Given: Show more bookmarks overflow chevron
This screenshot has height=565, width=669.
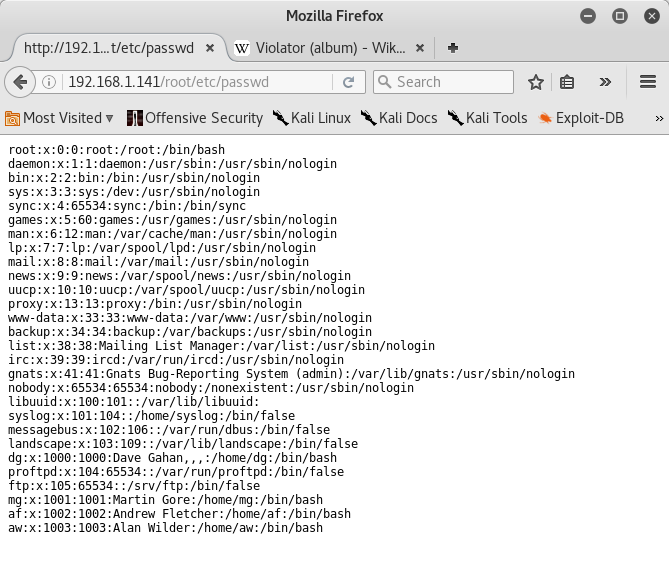Looking at the screenshot, I should pos(659,118).
